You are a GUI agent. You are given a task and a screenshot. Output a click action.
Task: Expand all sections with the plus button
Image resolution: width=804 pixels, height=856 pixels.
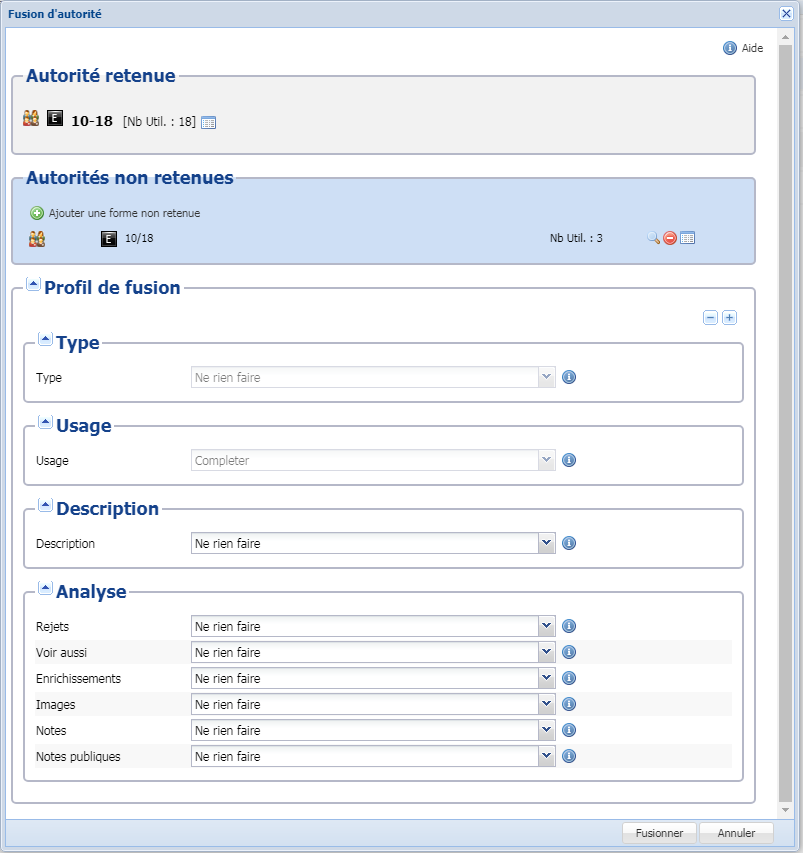pyautogui.click(x=729, y=318)
